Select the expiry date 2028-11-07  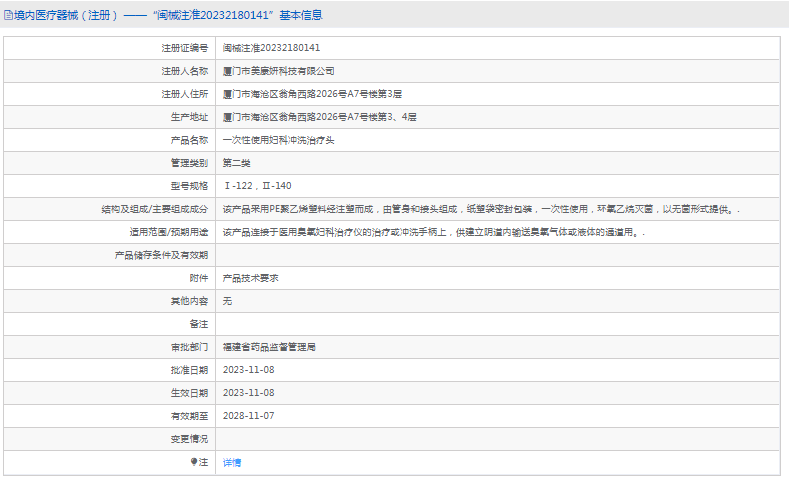(249, 416)
